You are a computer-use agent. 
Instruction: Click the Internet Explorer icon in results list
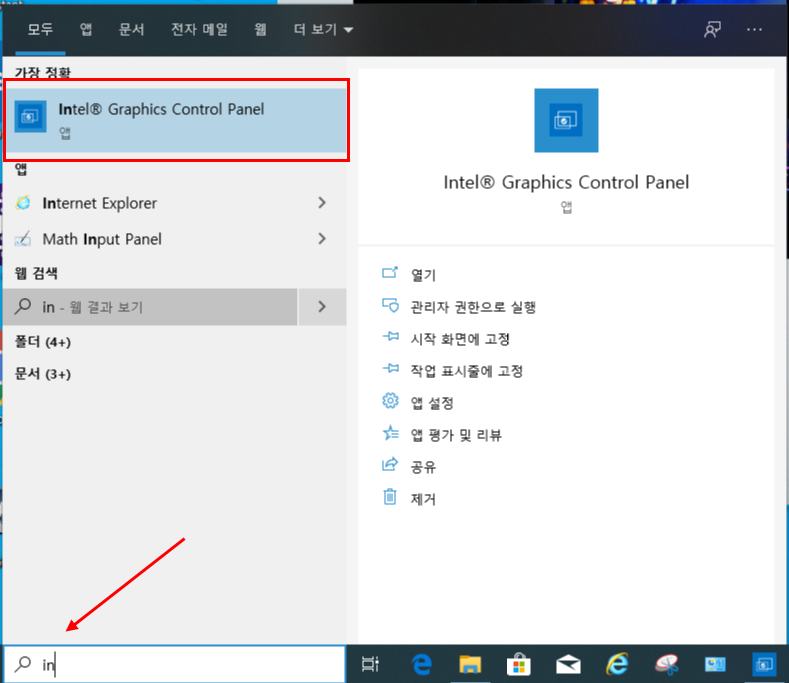[23, 203]
